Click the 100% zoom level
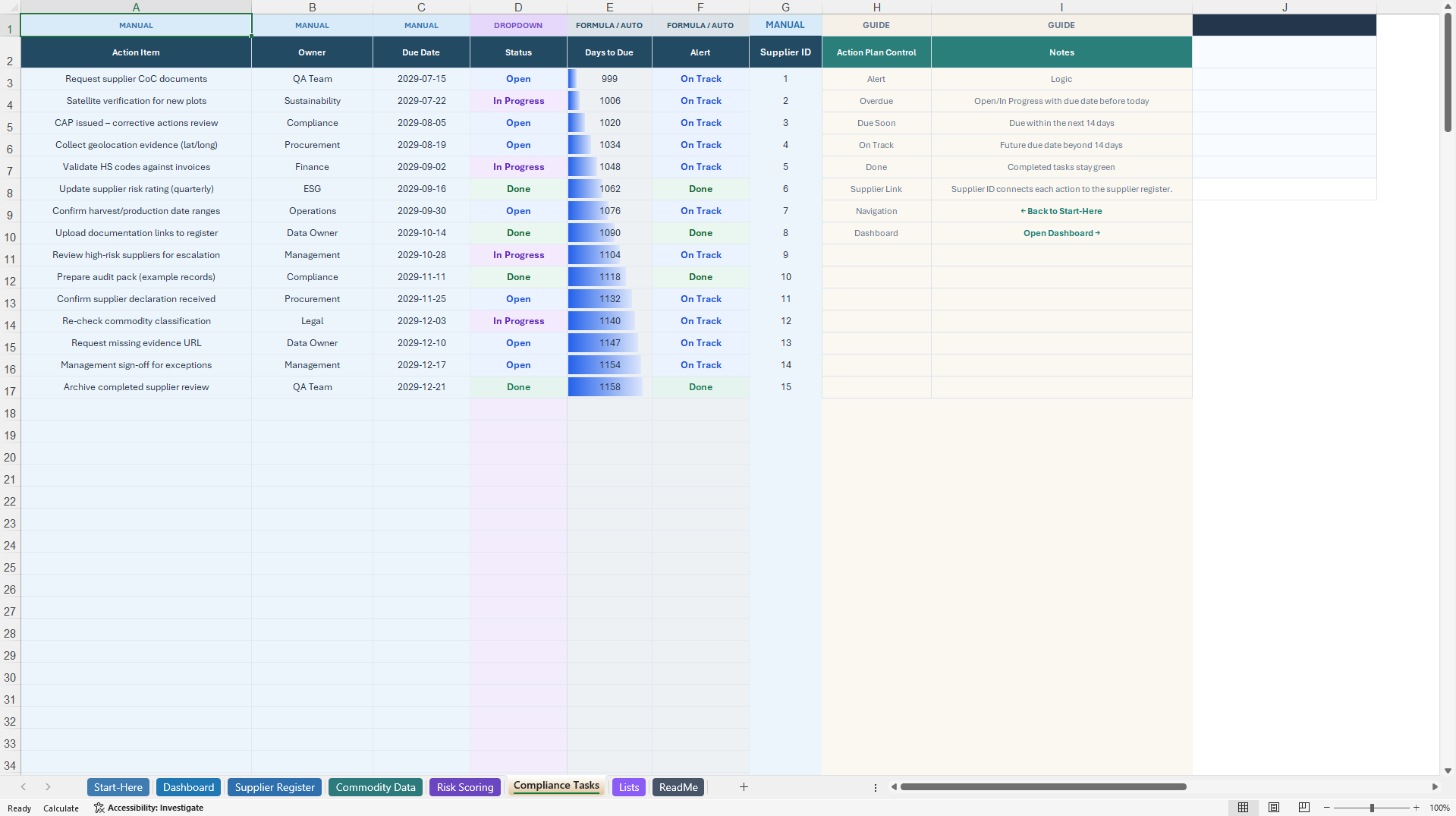This screenshot has height=816, width=1456. pyautogui.click(x=1439, y=808)
